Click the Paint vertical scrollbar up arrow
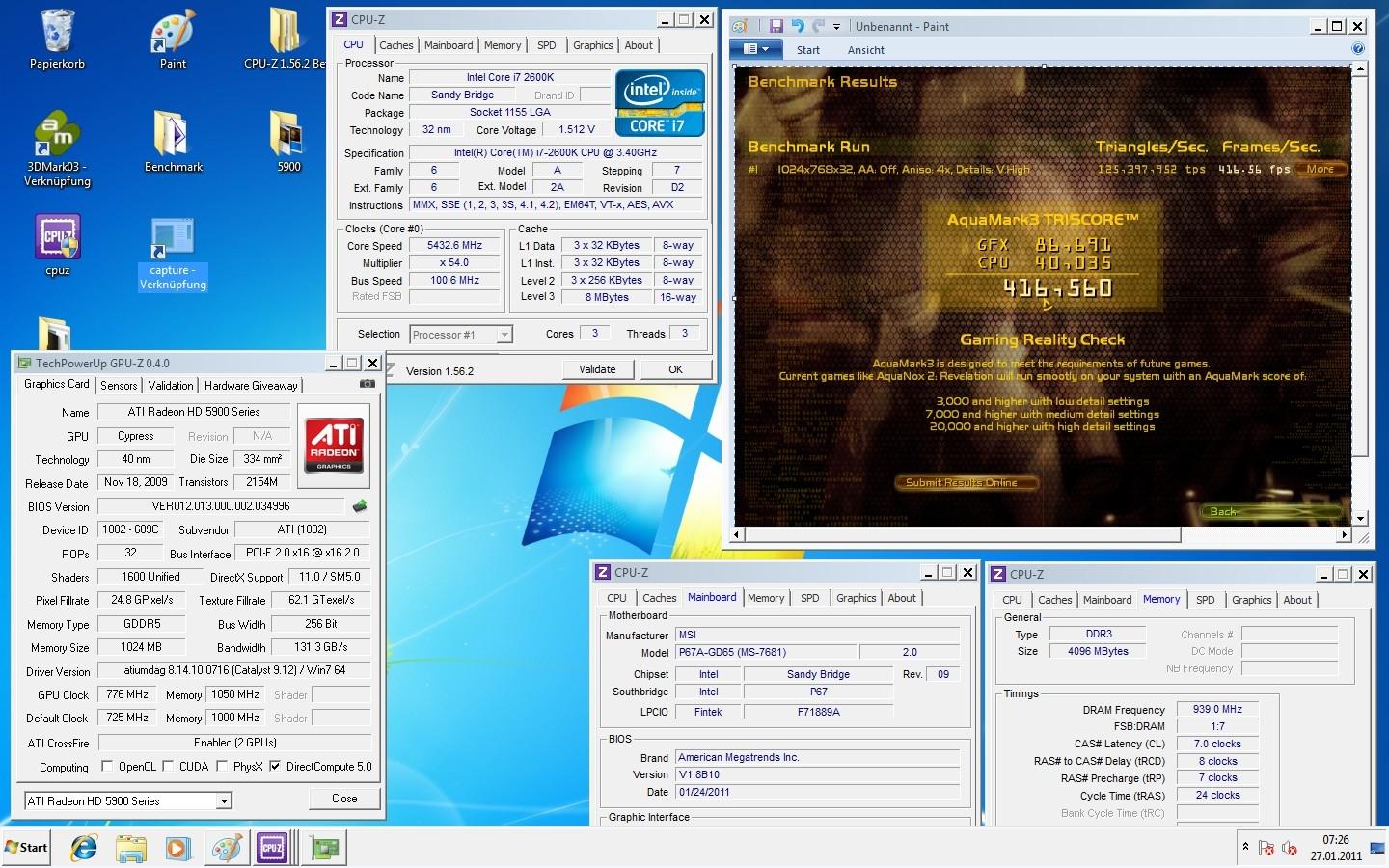Screen dimensions: 1389x868 tap(1360, 68)
